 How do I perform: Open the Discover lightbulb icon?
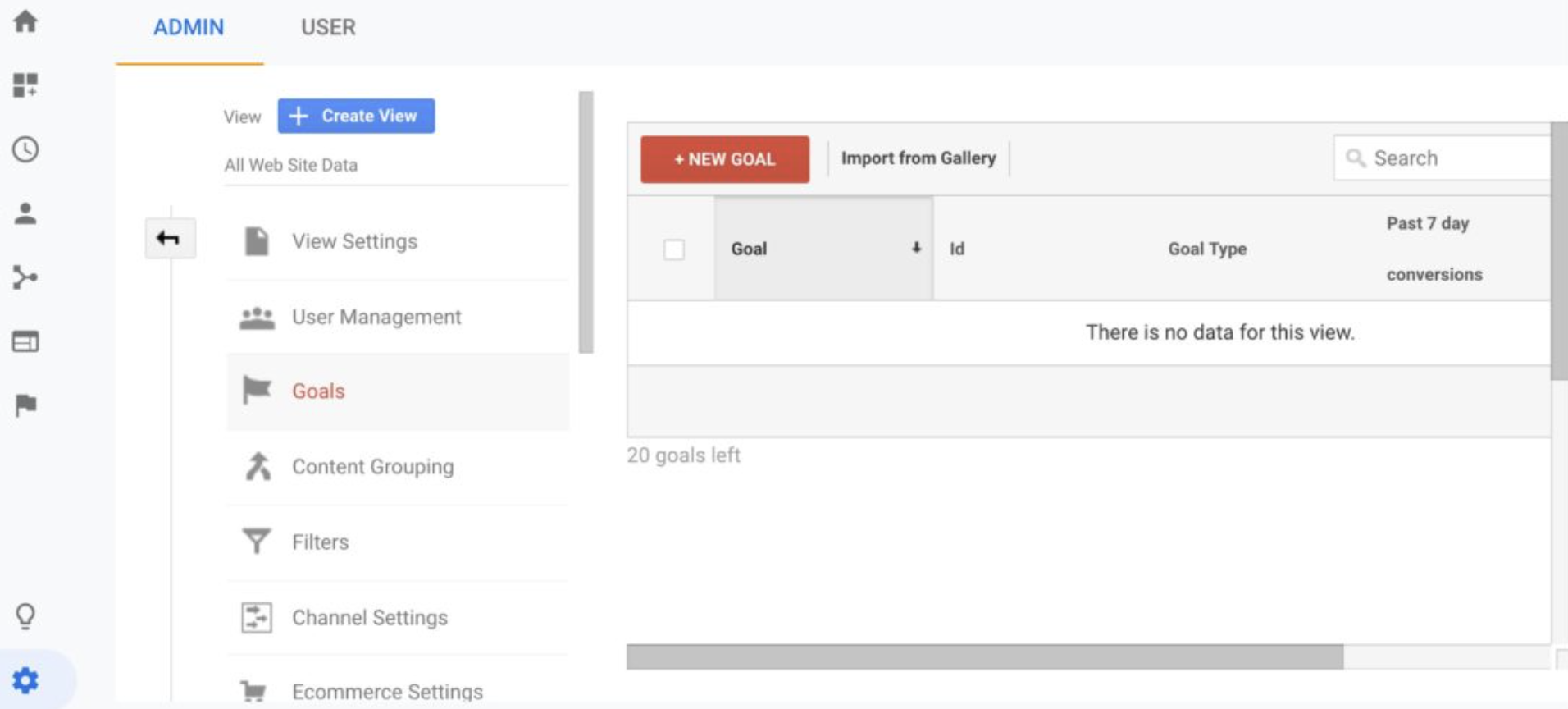point(25,615)
